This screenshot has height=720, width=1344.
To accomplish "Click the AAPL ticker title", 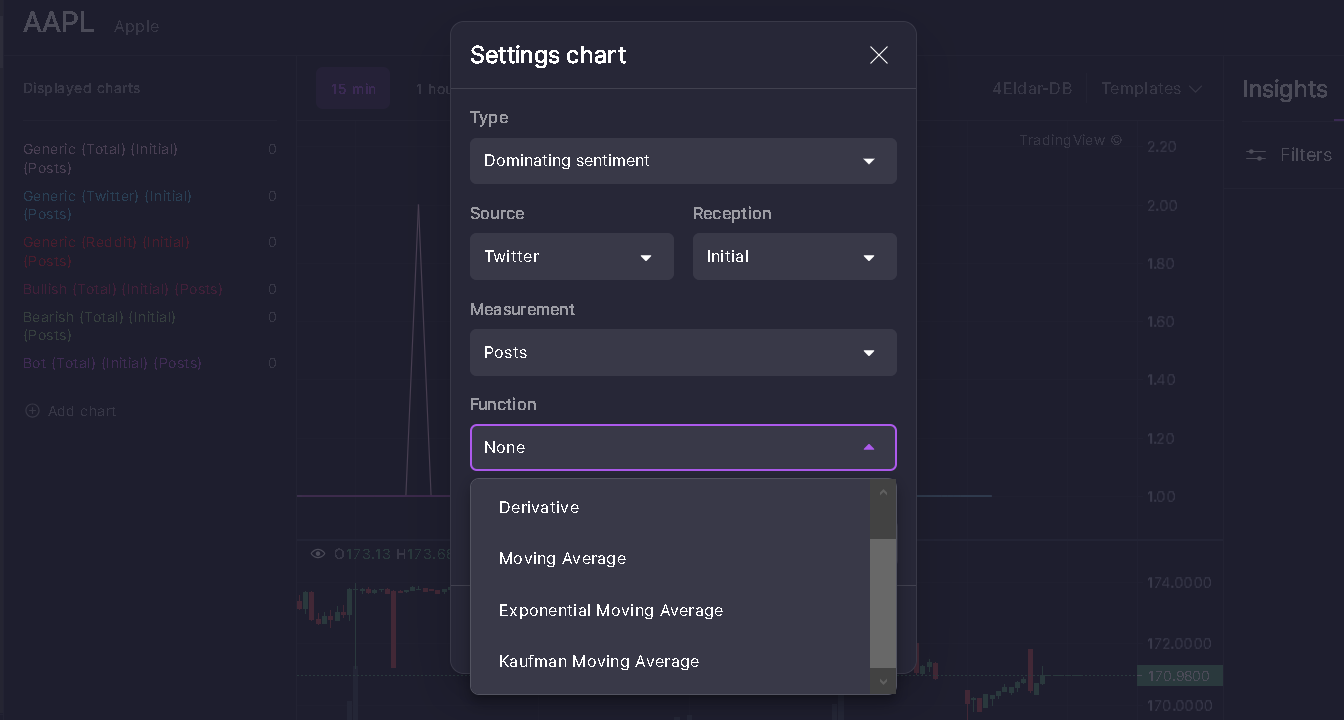I will tap(59, 22).
